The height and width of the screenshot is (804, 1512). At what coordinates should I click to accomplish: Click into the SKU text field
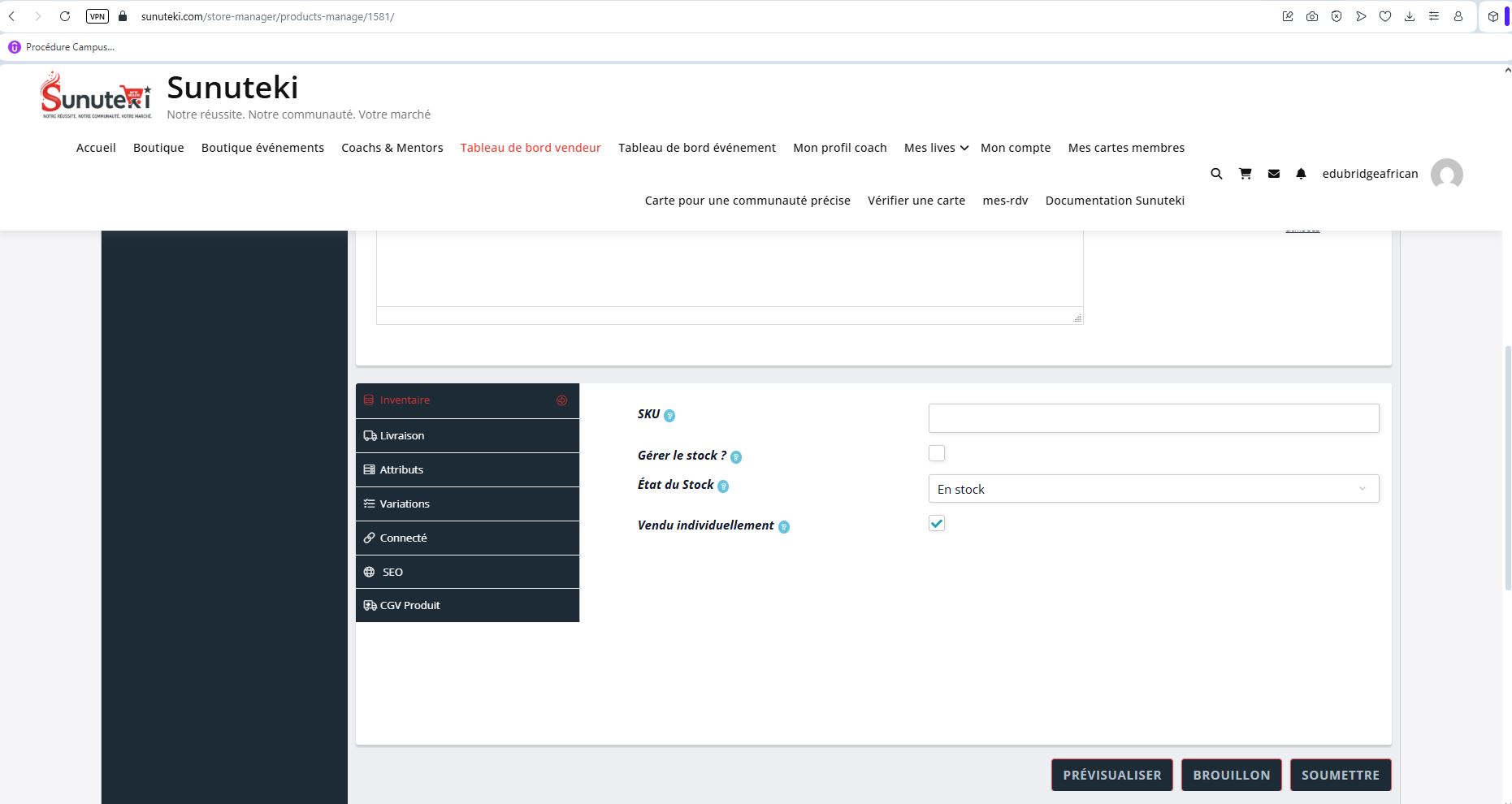coord(1153,418)
